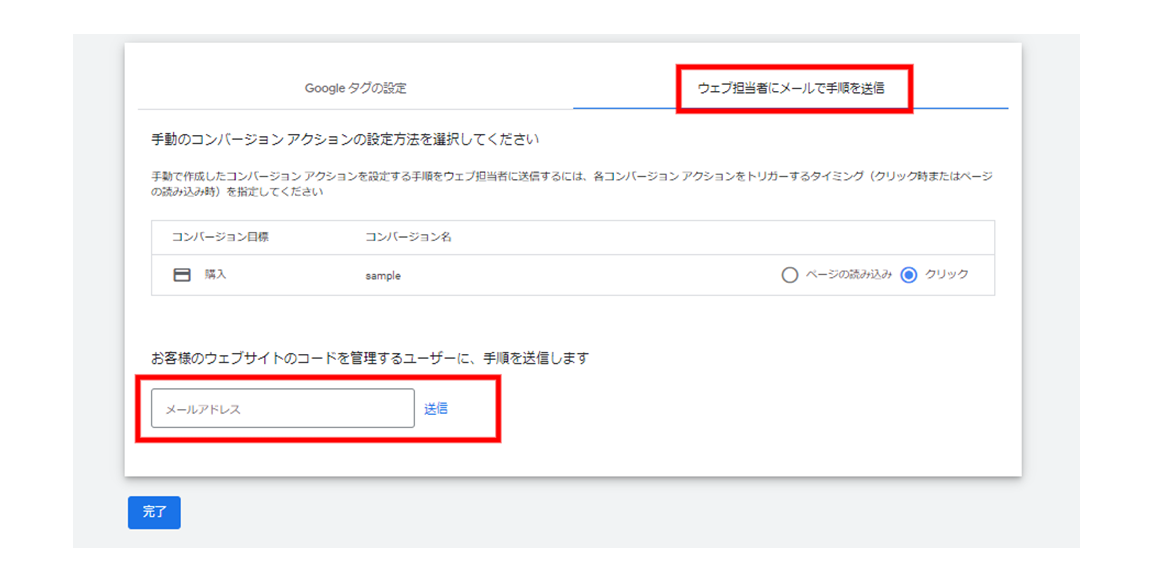Click the blue underline of active tab
The height and width of the screenshot is (581, 1153).
point(790,107)
